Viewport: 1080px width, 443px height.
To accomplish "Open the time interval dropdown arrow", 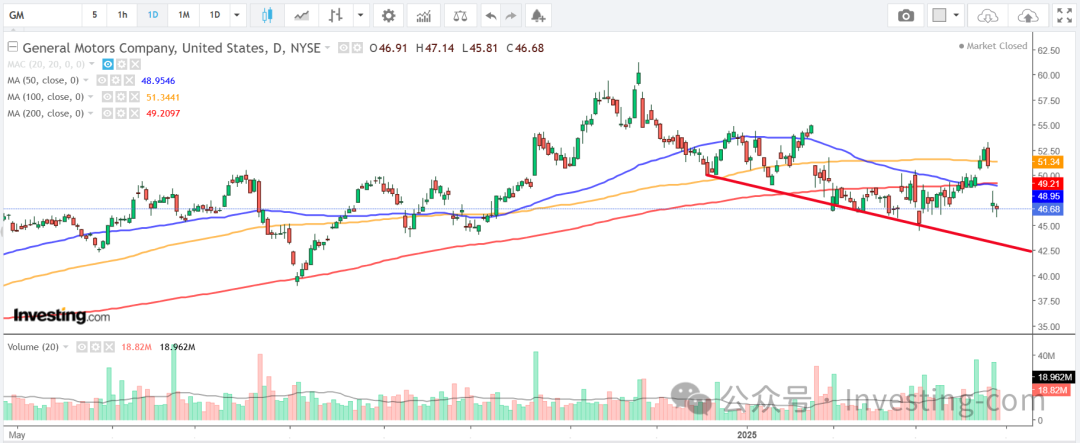I will (x=237, y=14).
